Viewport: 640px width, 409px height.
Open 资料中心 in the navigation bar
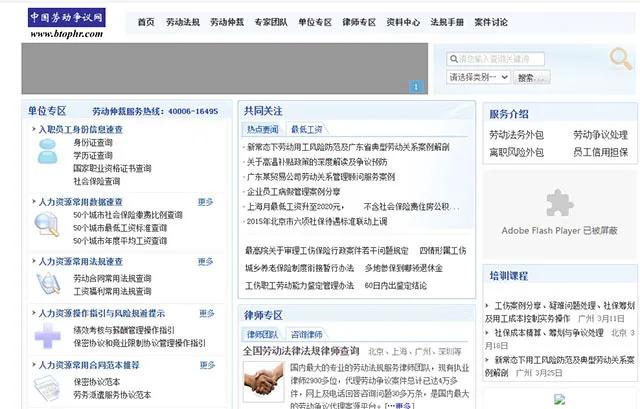pyautogui.click(x=403, y=22)
